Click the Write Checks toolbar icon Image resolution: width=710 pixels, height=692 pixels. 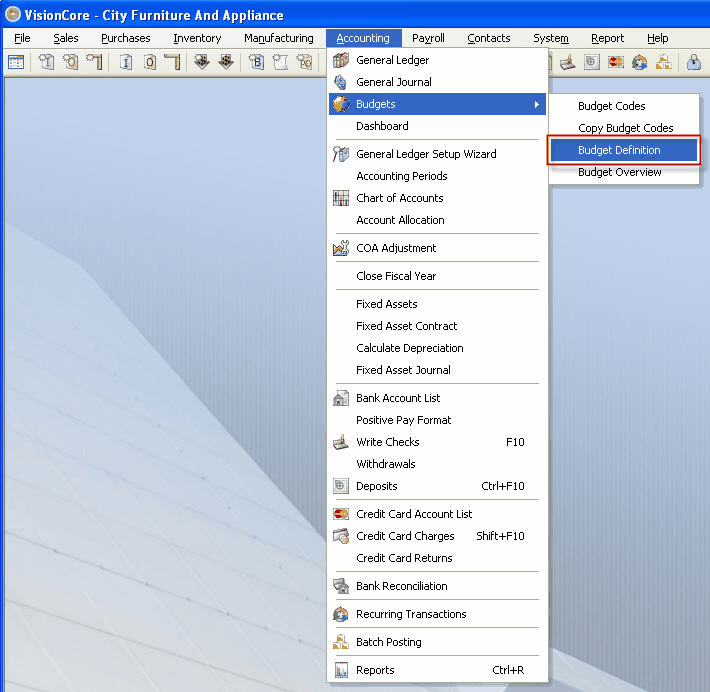point(567,62)
